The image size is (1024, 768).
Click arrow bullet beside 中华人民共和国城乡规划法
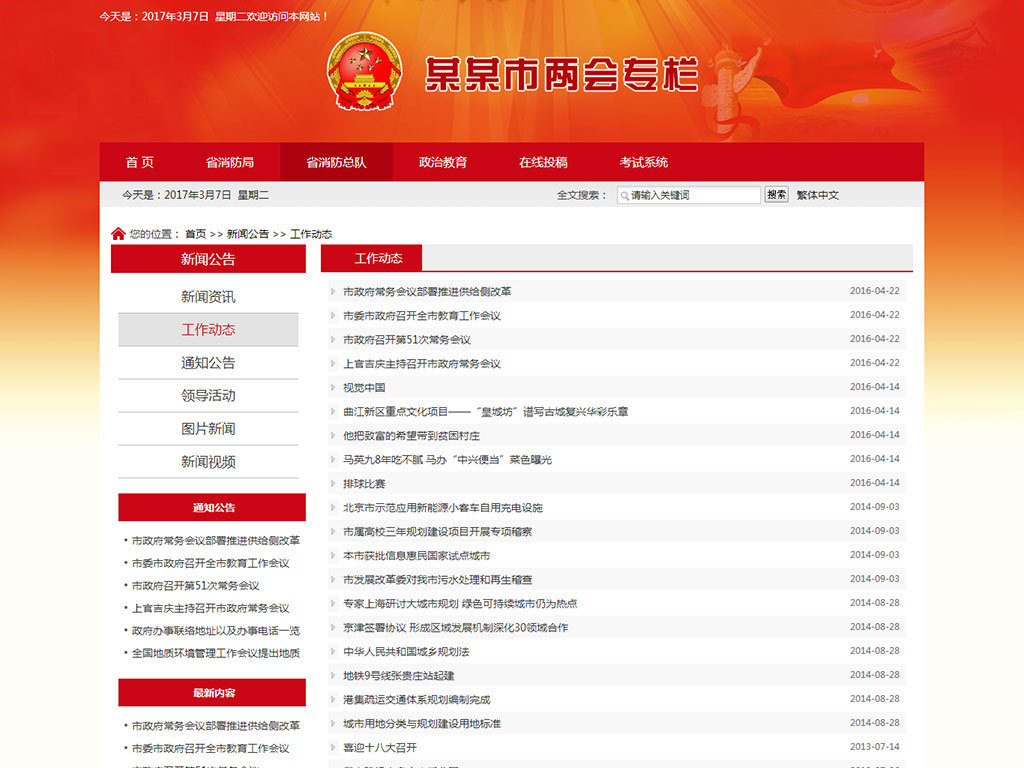tap(333, 652)
